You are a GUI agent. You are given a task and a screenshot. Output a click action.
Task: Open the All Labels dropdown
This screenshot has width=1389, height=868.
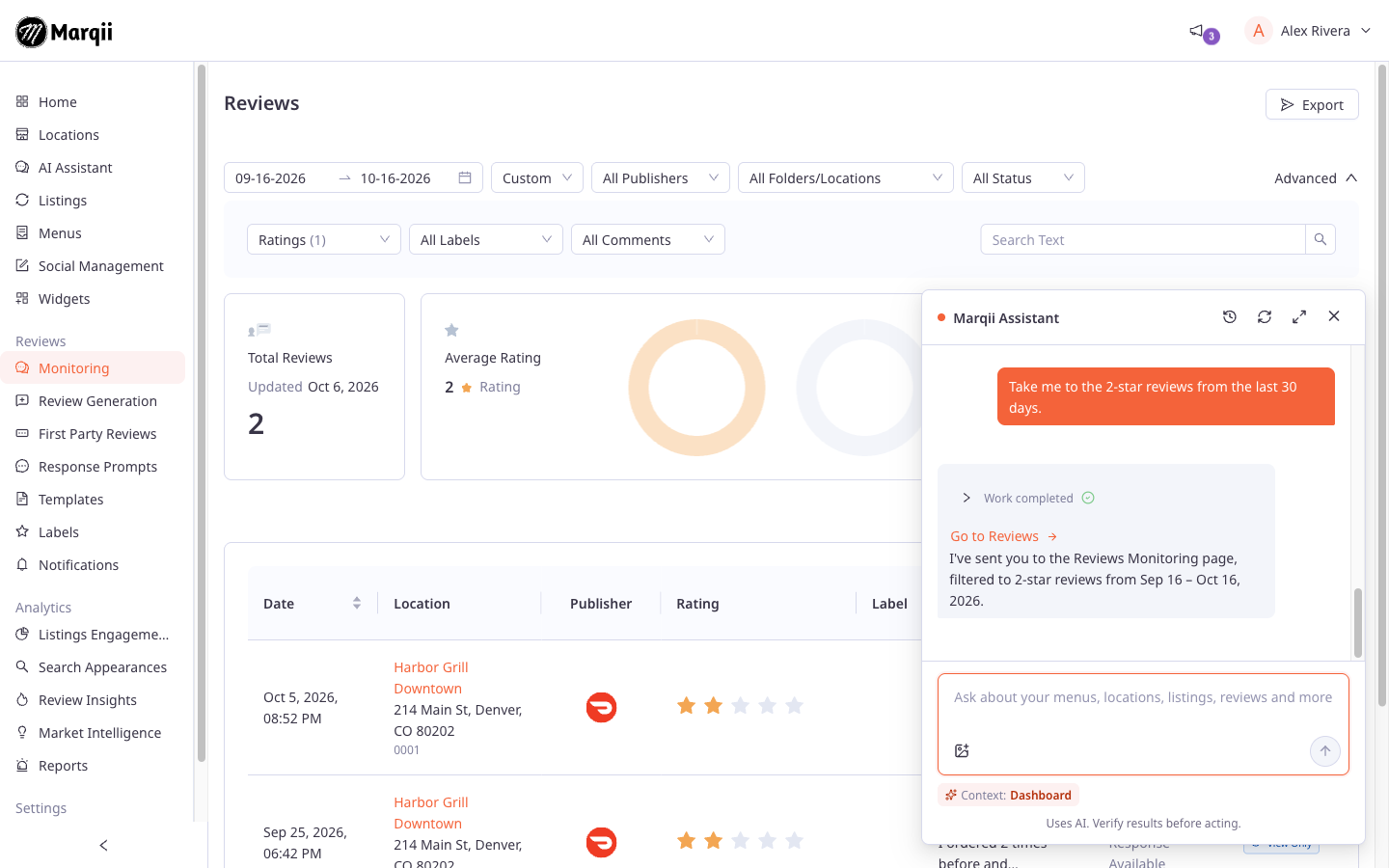[x=486, y=239]
